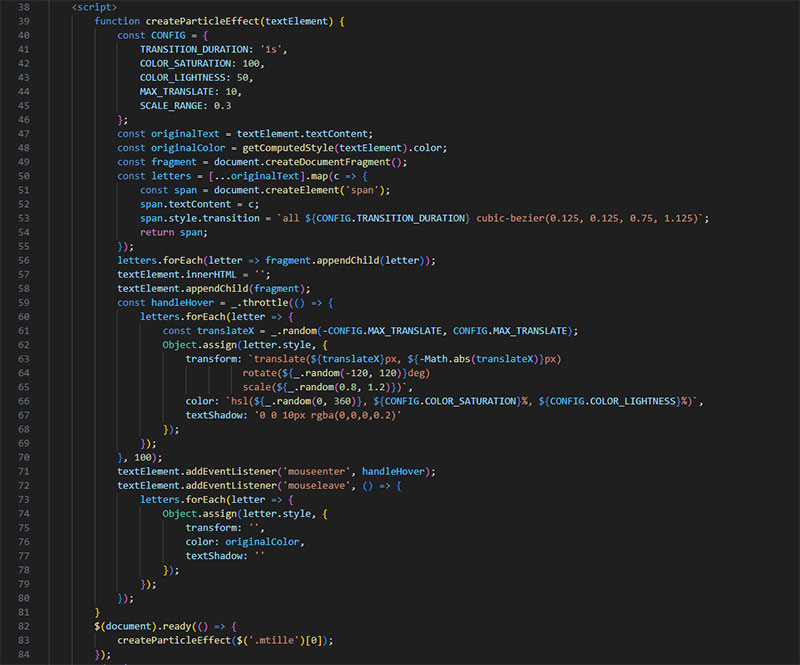Click textElement.innerHTML on line 57
Image resolution: width=800 pixels, height=665 pixels.
click(177, 275)
